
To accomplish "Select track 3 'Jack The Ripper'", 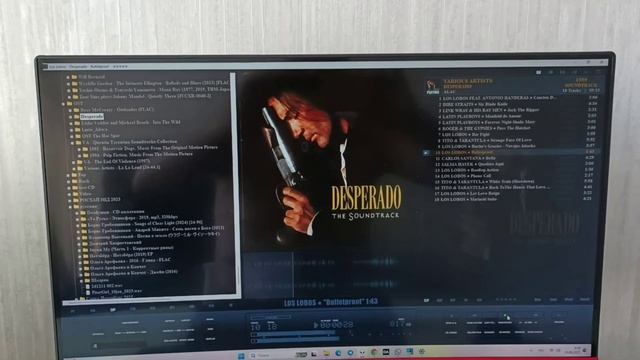I will 518,110.
